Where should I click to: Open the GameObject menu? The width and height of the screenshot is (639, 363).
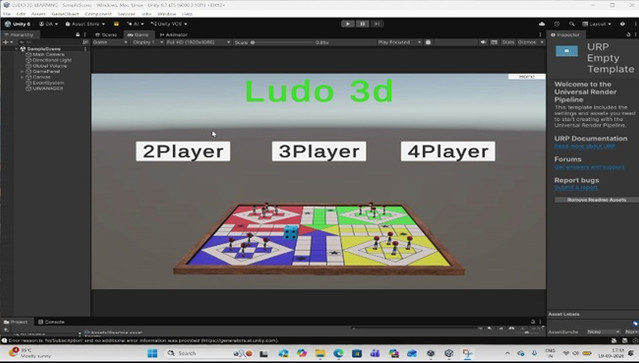pyautogui.click(x=65, y=14)
